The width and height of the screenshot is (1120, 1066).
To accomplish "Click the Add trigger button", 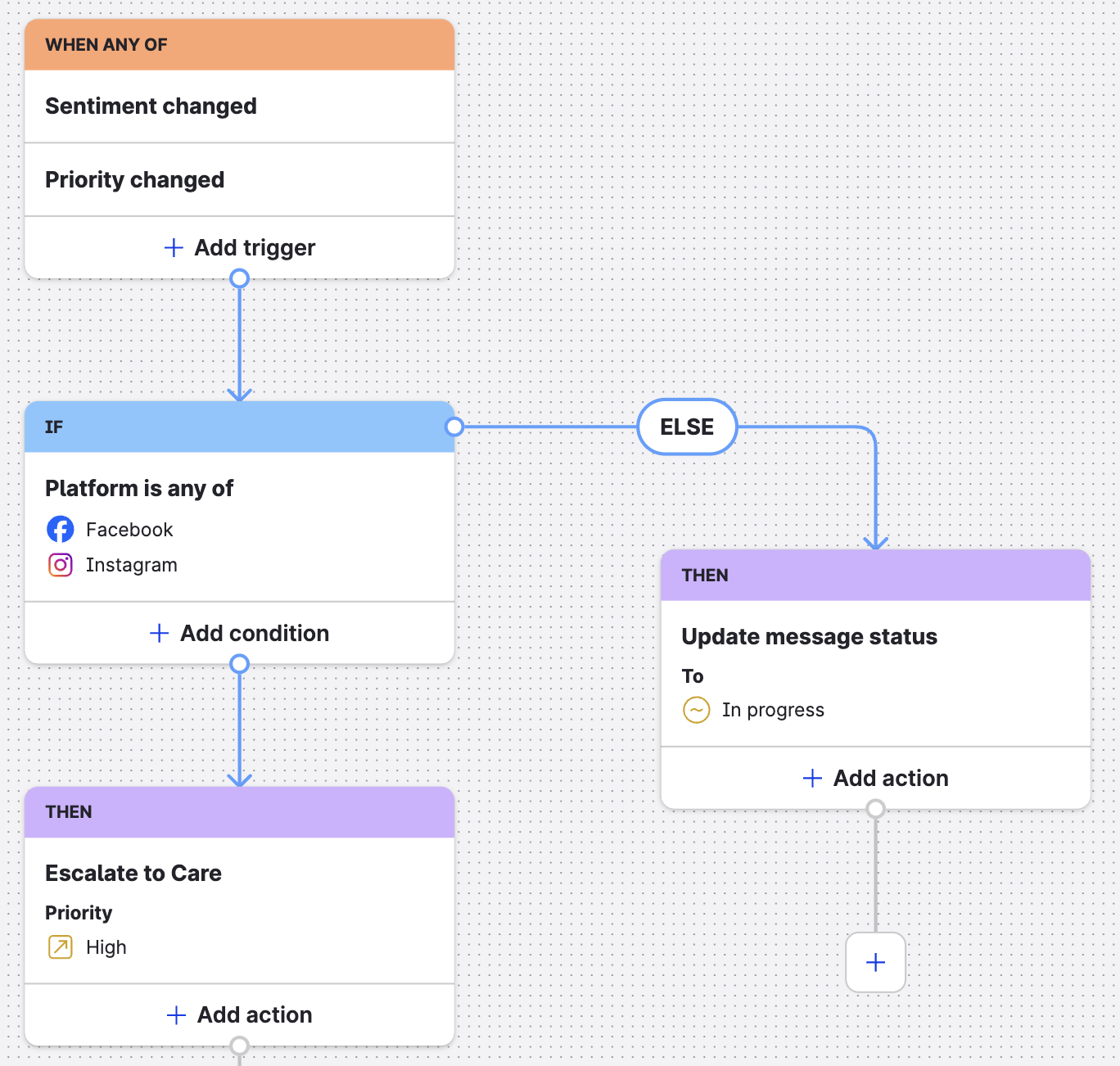I will point(239,248).
